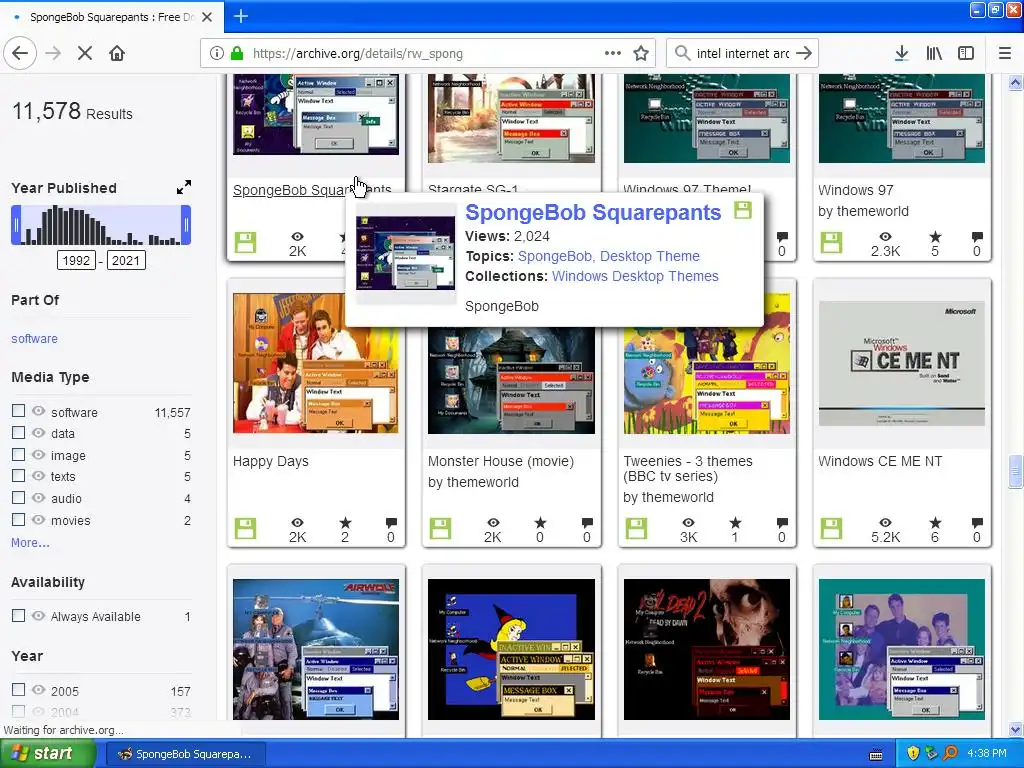Click the software floppy icon on Happy Days card
1024x768 pixels.
click(x=246, y=528)
